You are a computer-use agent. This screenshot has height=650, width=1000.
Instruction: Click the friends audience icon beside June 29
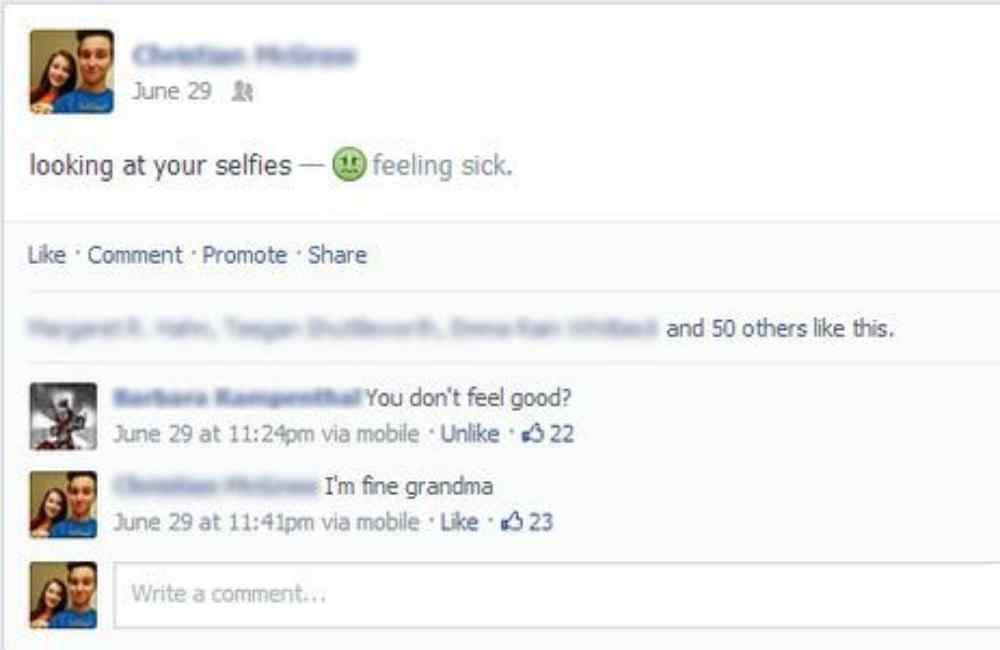tap(242, 92)
